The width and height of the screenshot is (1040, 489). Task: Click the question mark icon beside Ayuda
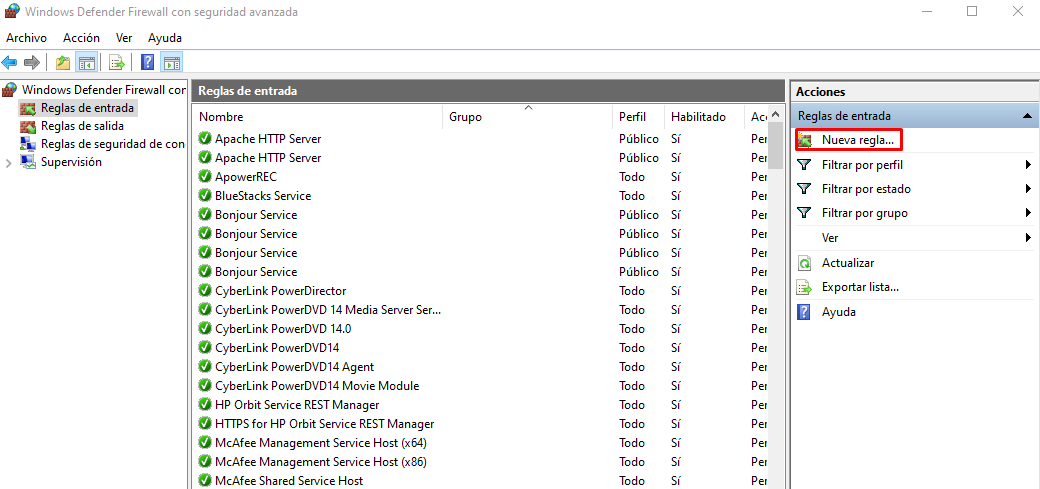pos(804,312)
